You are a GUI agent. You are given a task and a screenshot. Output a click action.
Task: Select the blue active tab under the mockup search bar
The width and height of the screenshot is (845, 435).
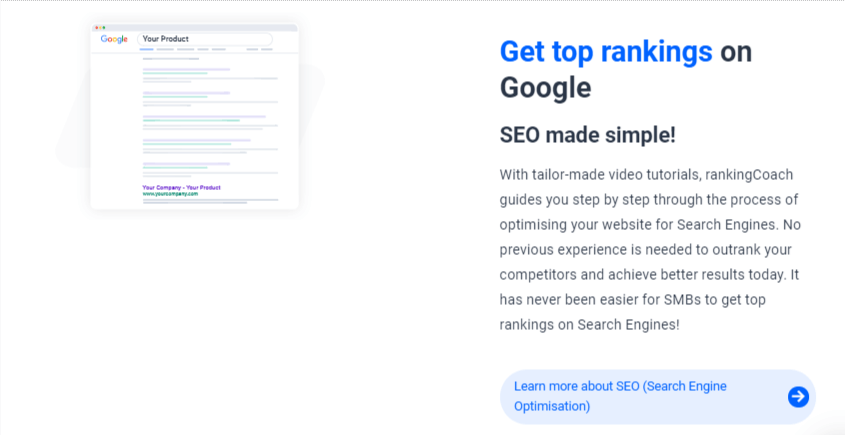point(148,49)
